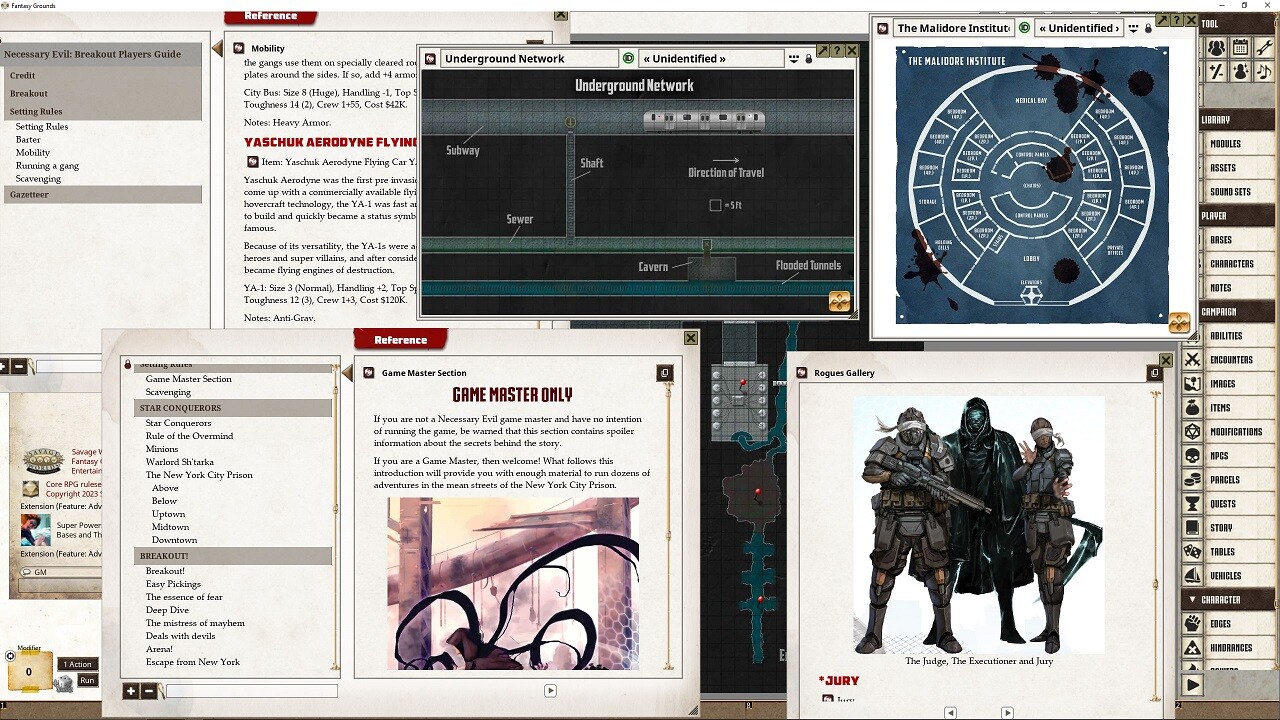Open the NPCs panel from the sidebar
1280x720 pixels.
coord(1228,455)
